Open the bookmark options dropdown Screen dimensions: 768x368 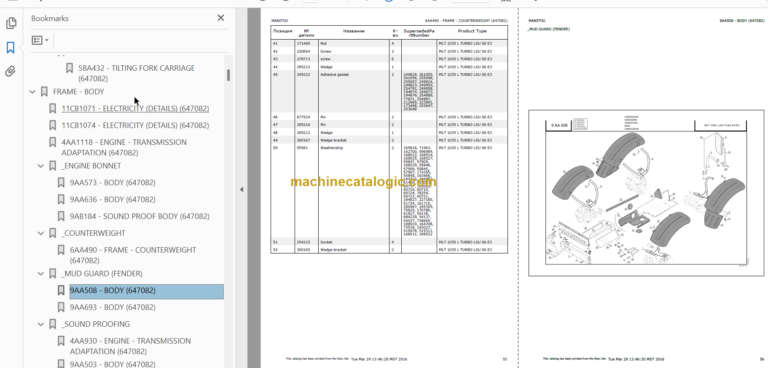click(40, 40)
